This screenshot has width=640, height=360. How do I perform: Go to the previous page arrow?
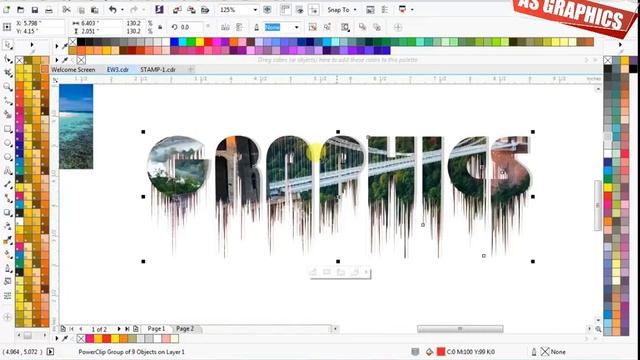pos(81,329)
